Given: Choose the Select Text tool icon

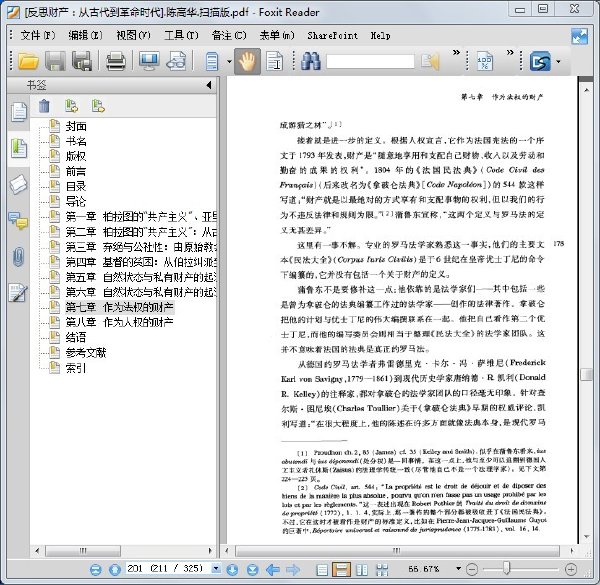Looking at the screenshot, I should click(275, 61).
